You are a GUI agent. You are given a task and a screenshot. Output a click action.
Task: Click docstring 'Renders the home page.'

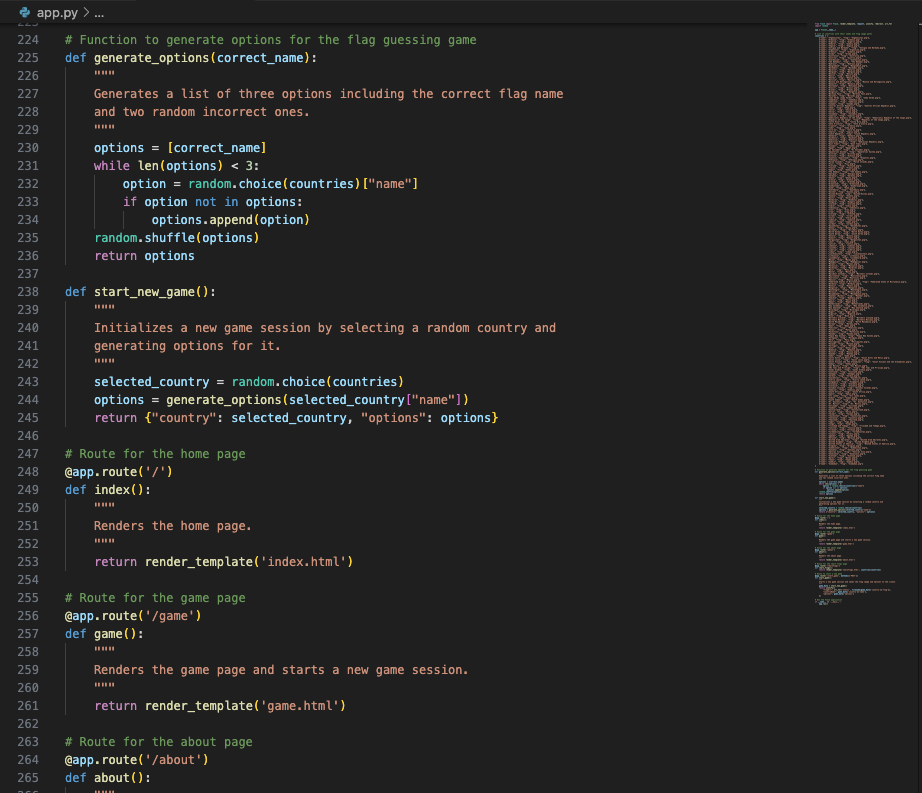(173, 526)
